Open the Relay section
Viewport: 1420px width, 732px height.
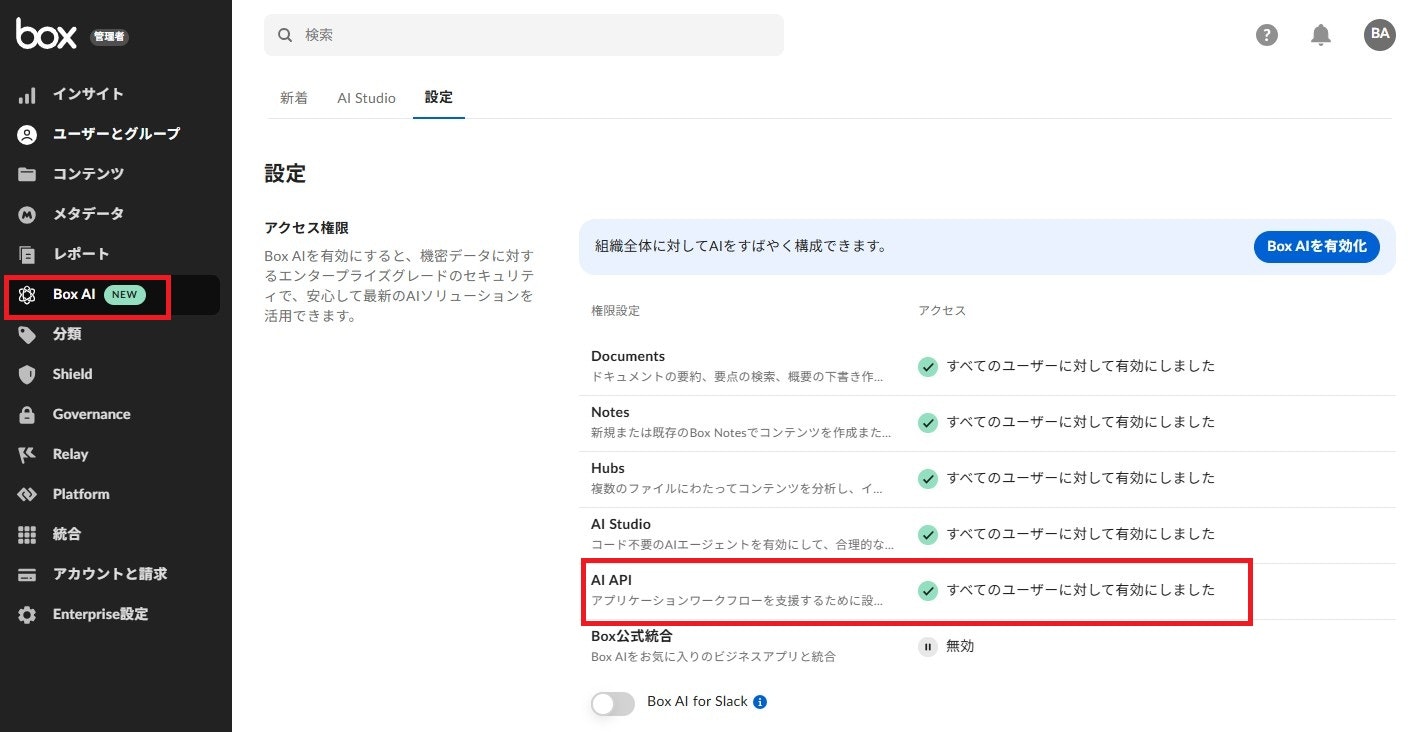[x=70, y=454]
